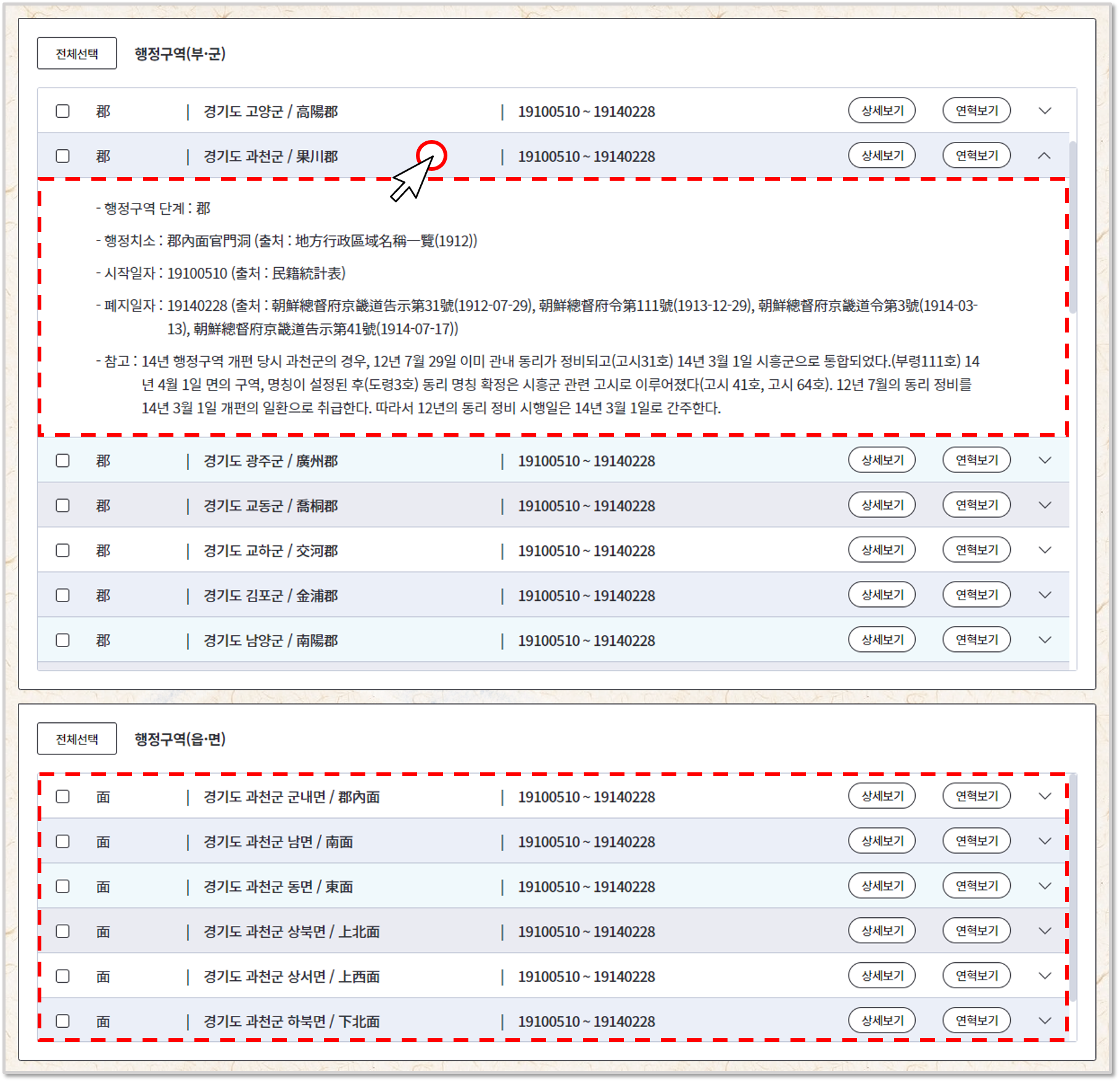The width and height of the screenshot is (1120, 1082).
Task: Open 연혁보기 for 과천군 상서면
Action: click(x=977, y=976)
